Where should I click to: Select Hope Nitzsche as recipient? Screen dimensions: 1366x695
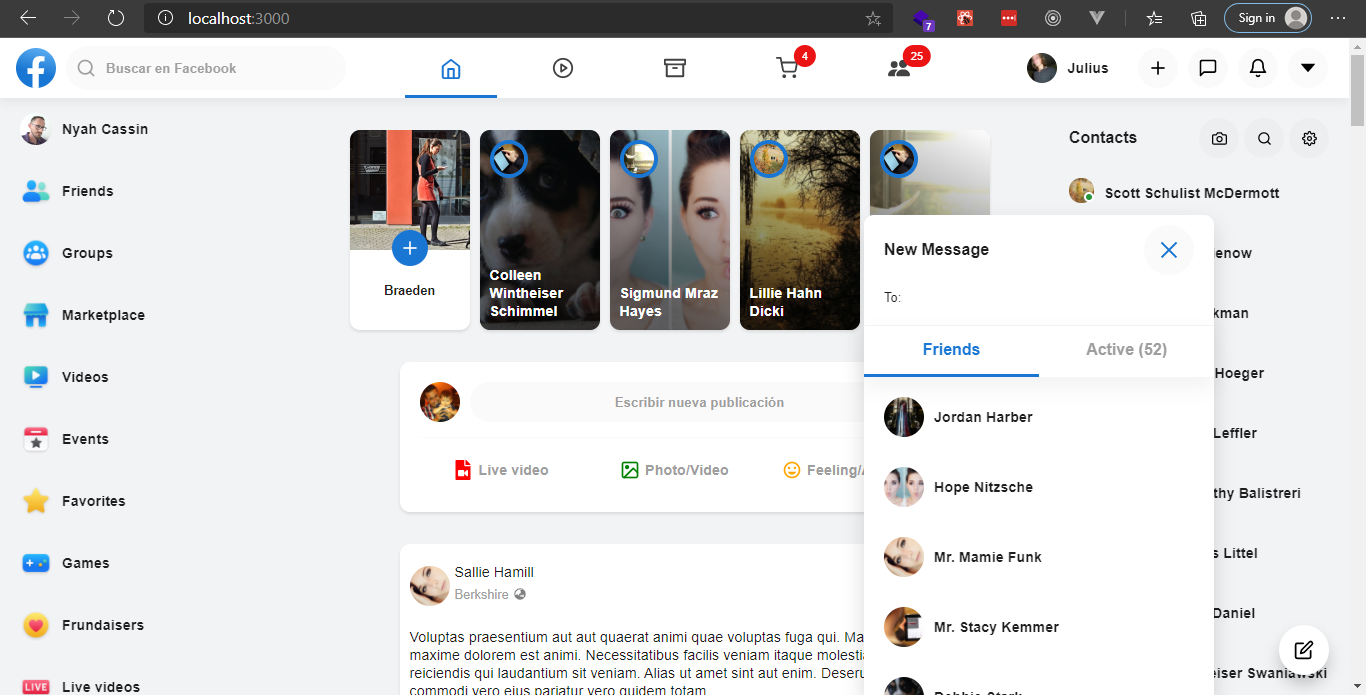(1039, 487)
